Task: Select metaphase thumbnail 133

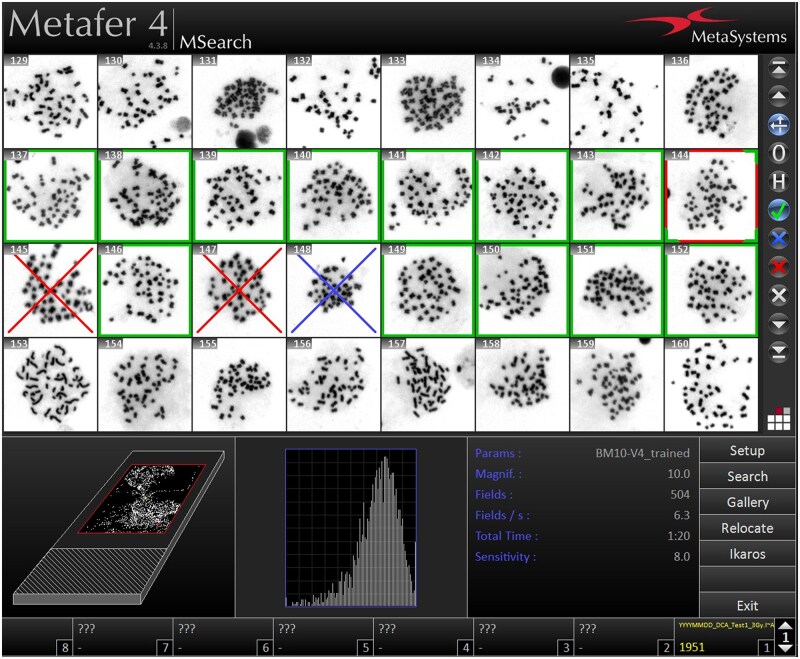Action: pyautogui.click(x=428, y=102)
